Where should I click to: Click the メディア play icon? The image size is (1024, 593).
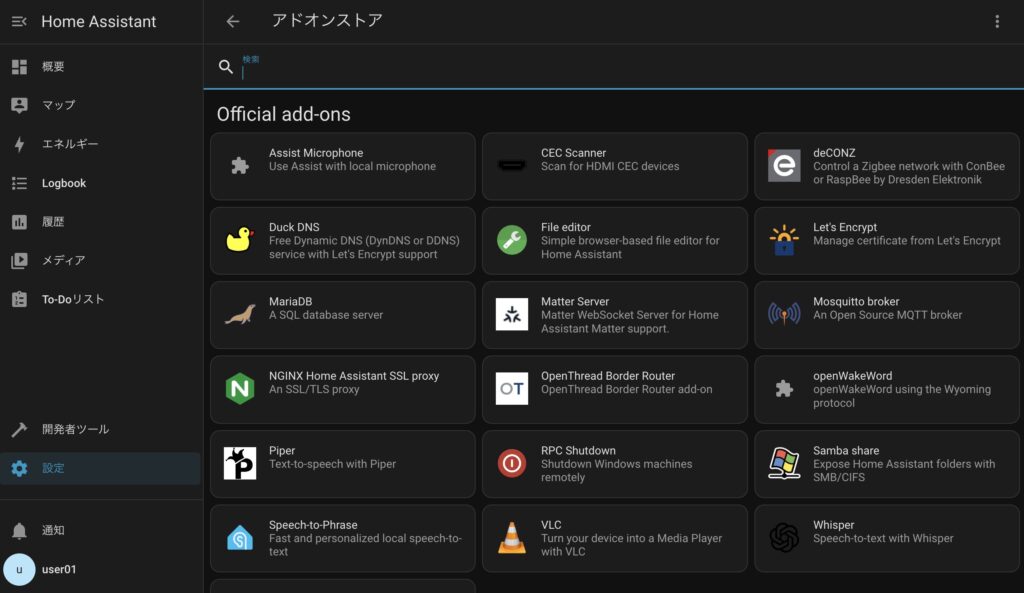(x=19, y=261)
